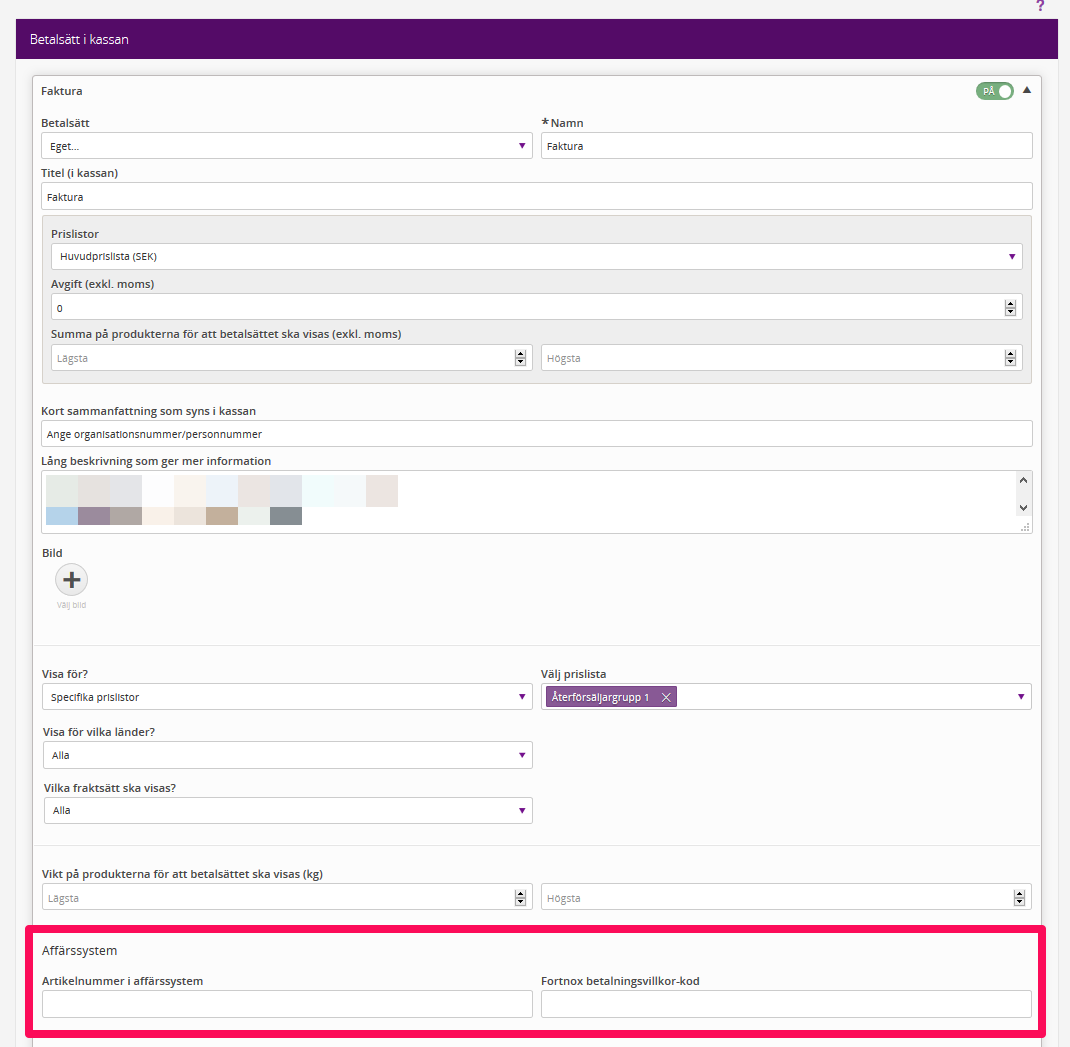This screenshot has height=1047, width=1070.
Task: Collapse the Faktura payment method panel
Action: pyautogui.click(x=1026, y=90)
